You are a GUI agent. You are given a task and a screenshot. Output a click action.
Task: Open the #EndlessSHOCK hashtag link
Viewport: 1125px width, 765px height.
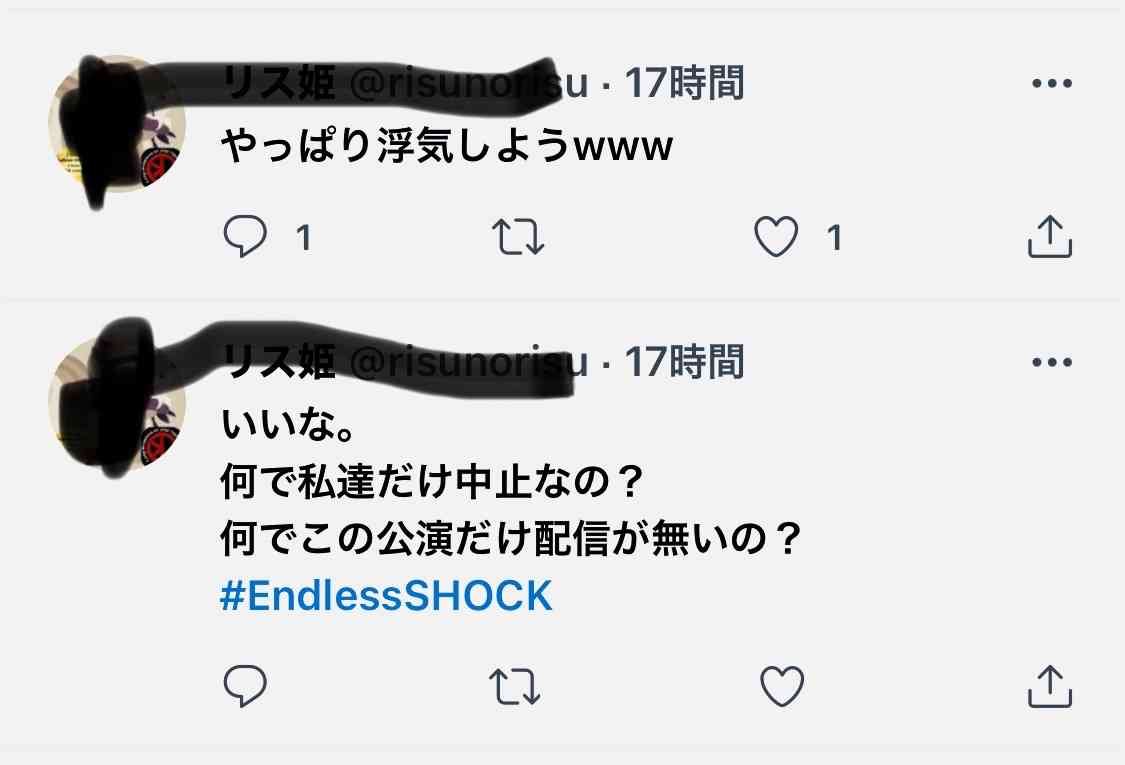387,596
